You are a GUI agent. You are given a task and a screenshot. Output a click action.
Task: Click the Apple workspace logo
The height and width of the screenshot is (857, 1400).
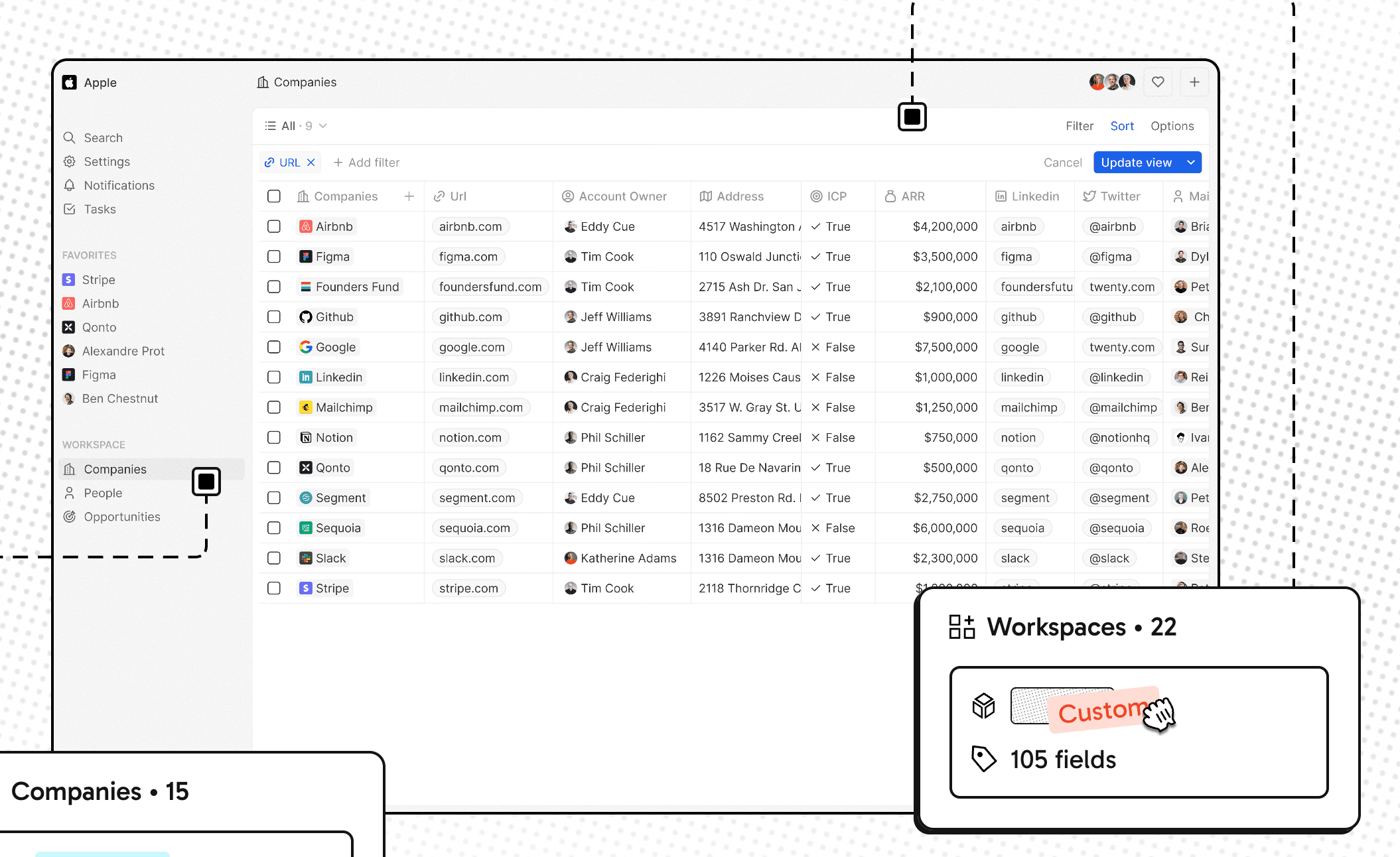pos(70,83)
